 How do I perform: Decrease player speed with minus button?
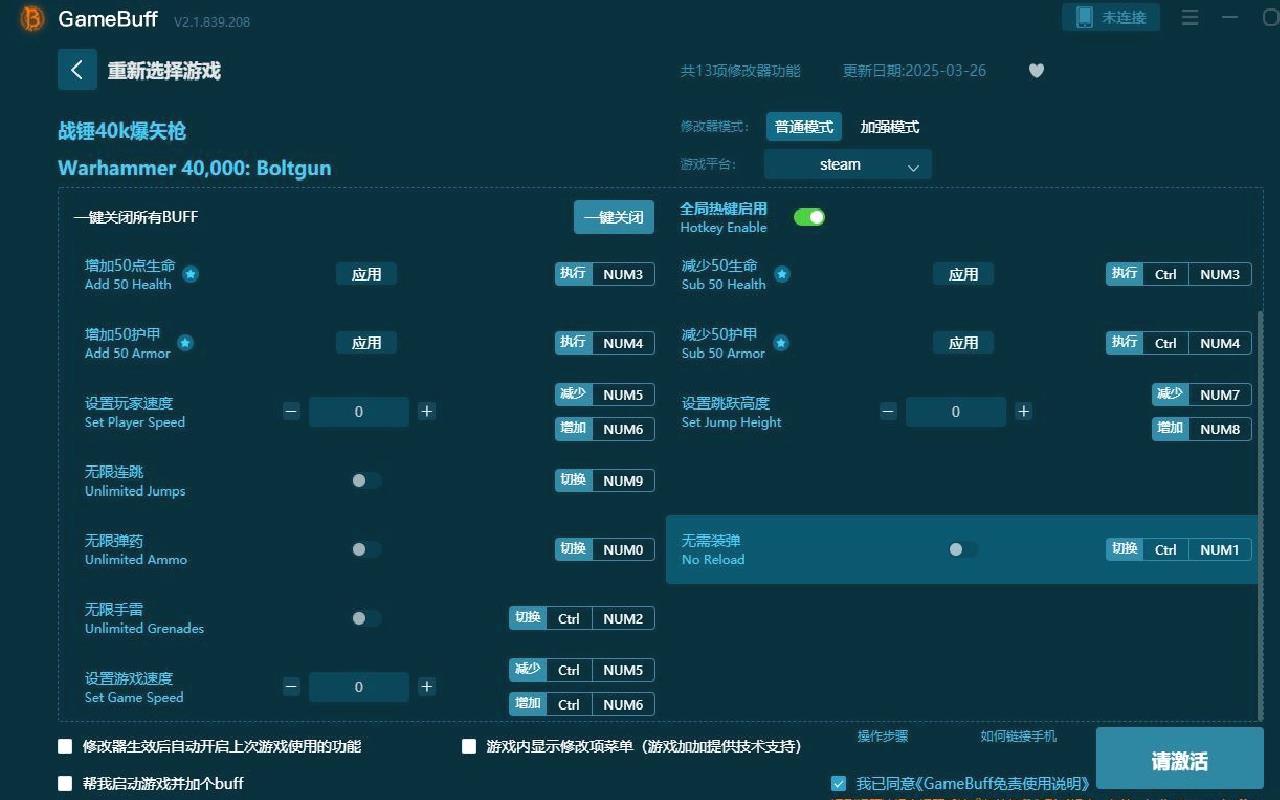coord(291,411)
